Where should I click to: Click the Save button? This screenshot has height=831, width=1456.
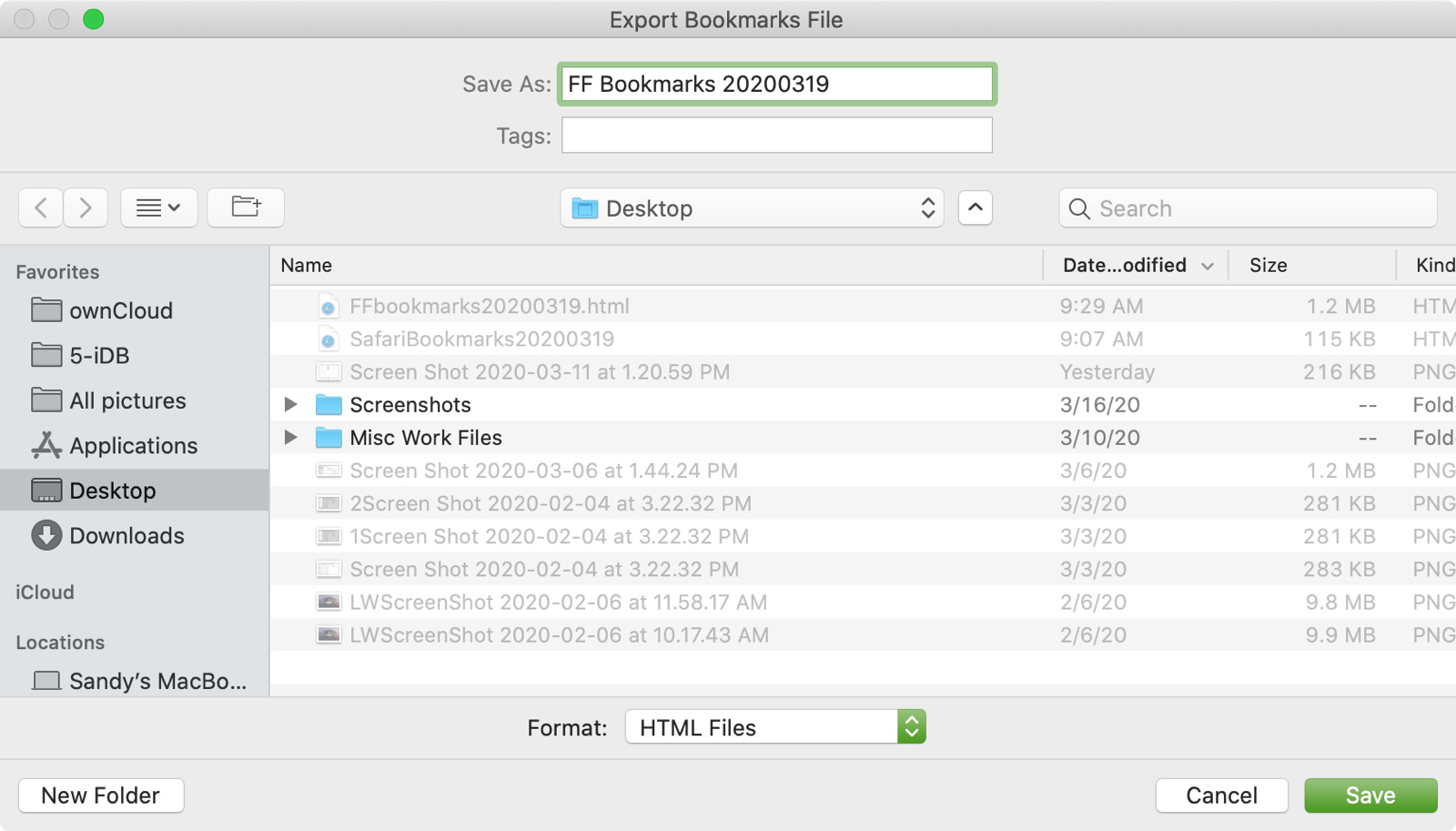point(1370,796)
